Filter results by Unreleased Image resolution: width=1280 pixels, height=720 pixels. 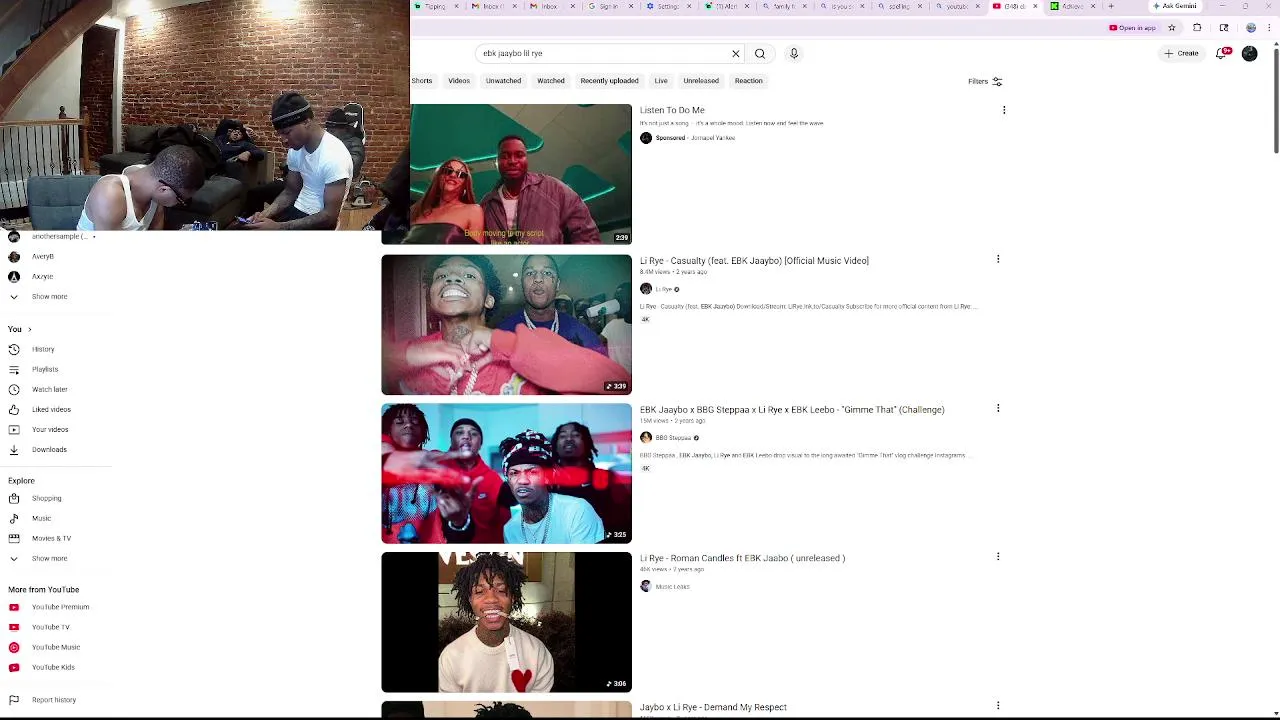click(x=701, y=81)
